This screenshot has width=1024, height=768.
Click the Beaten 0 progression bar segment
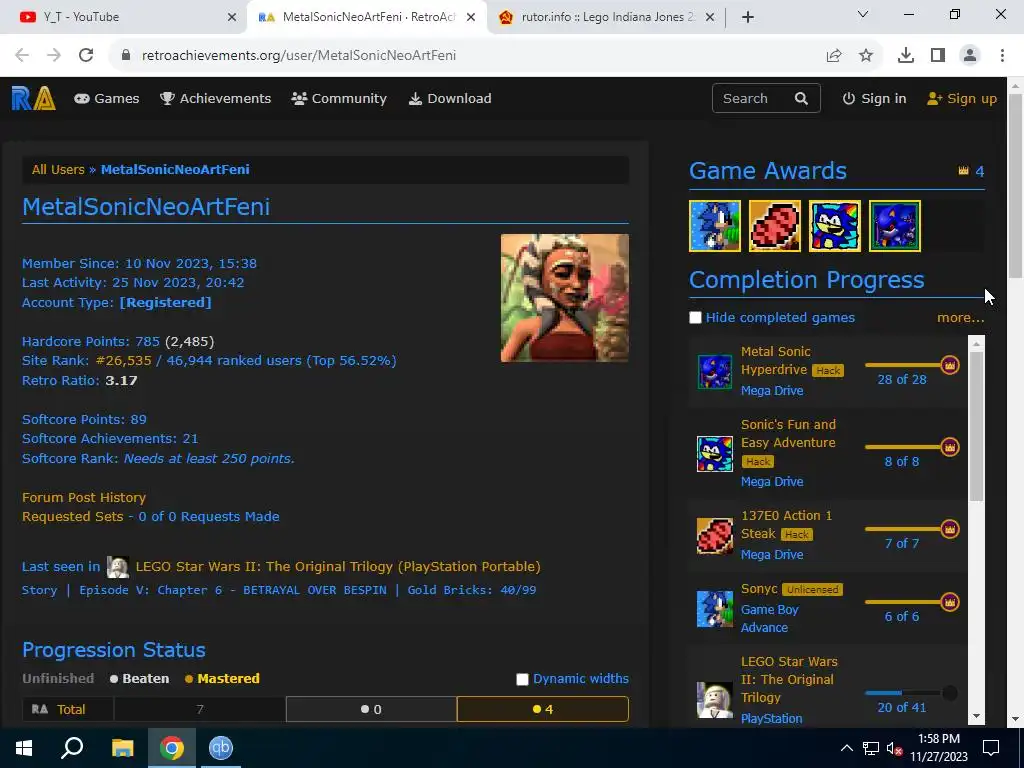point(371,709)
